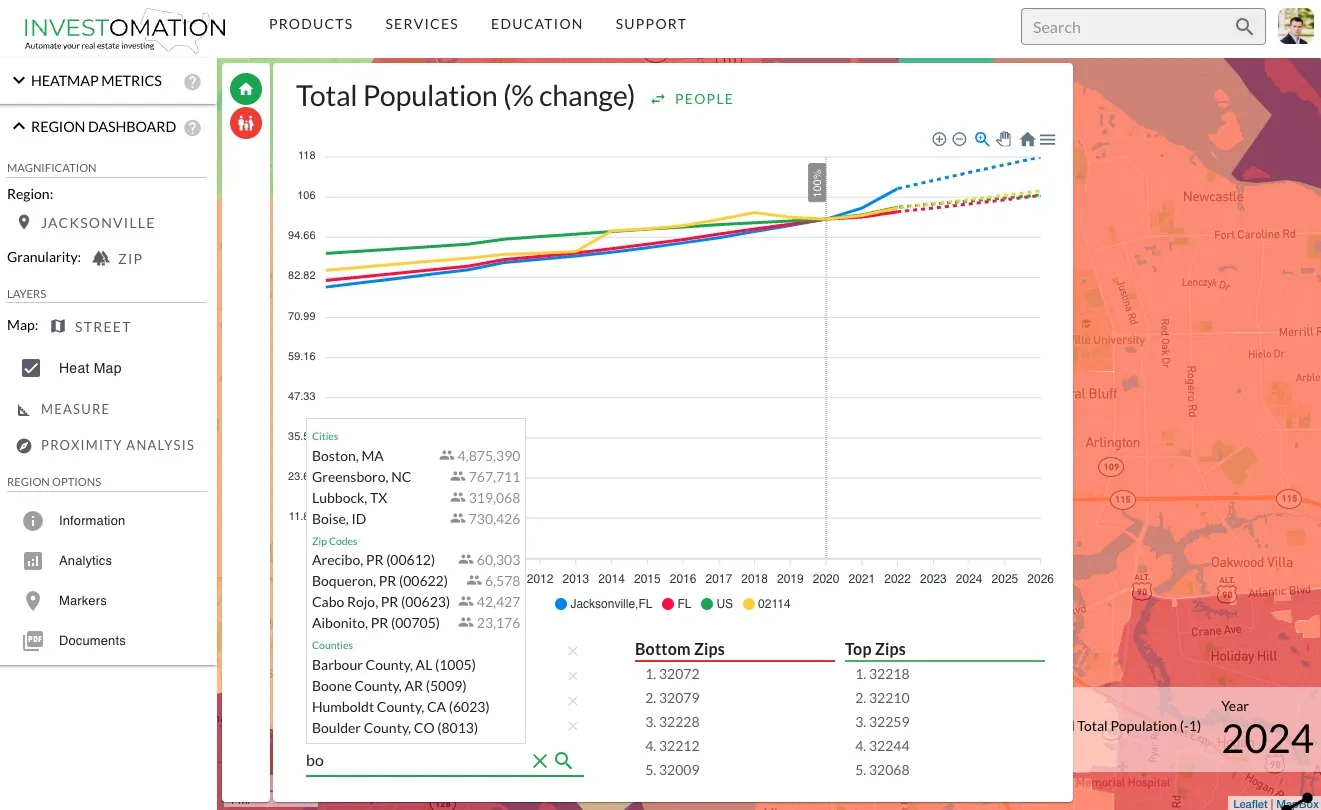Image resolution: width=1321 pixels, height=810 pixels.
Task: Click help icon next to Heatmap Metrics
Action: (192, 82)
